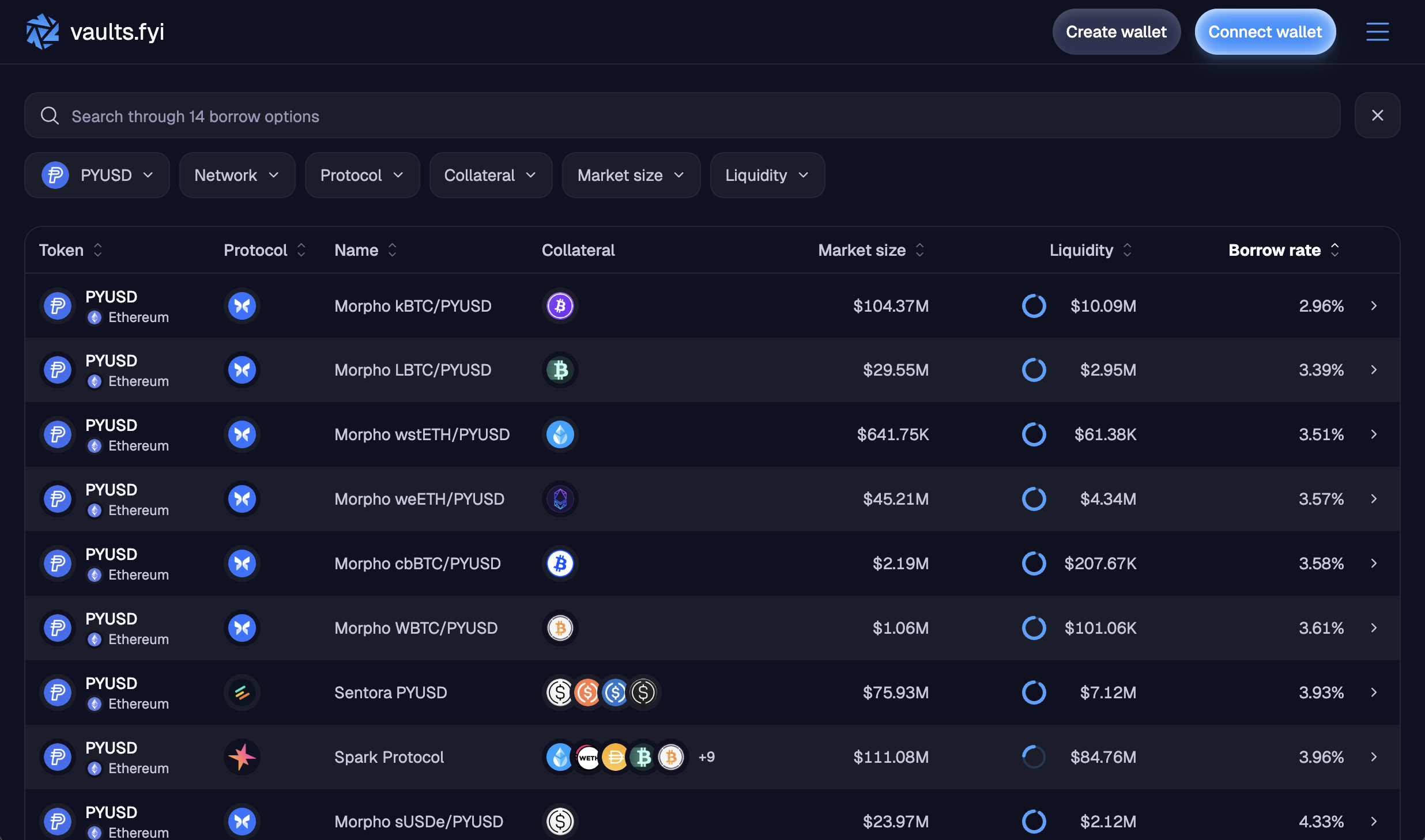The image size is (1425, 840).
Task: Click Morpho protocol icon in kBTC/PYUSD row
Action: [x=242, y=306]
